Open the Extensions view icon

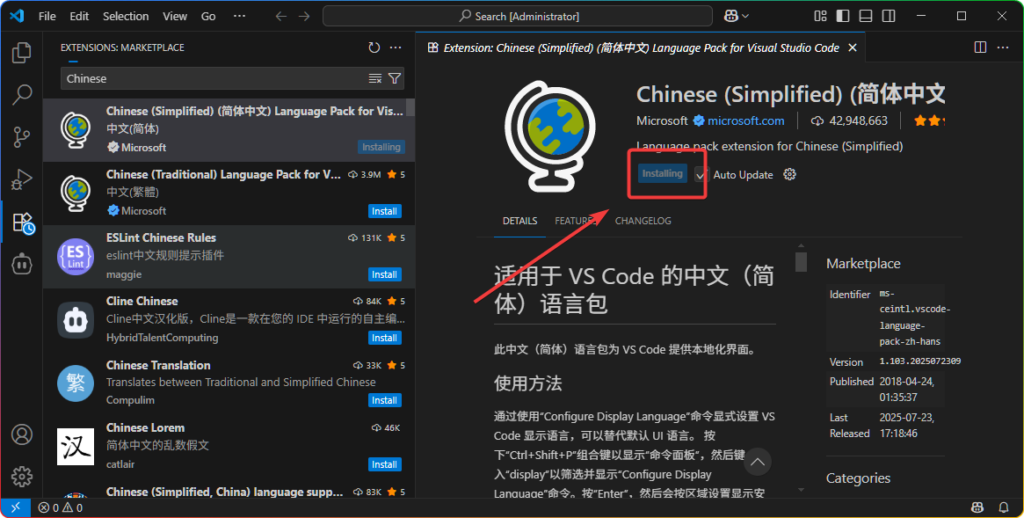(23, 223)
